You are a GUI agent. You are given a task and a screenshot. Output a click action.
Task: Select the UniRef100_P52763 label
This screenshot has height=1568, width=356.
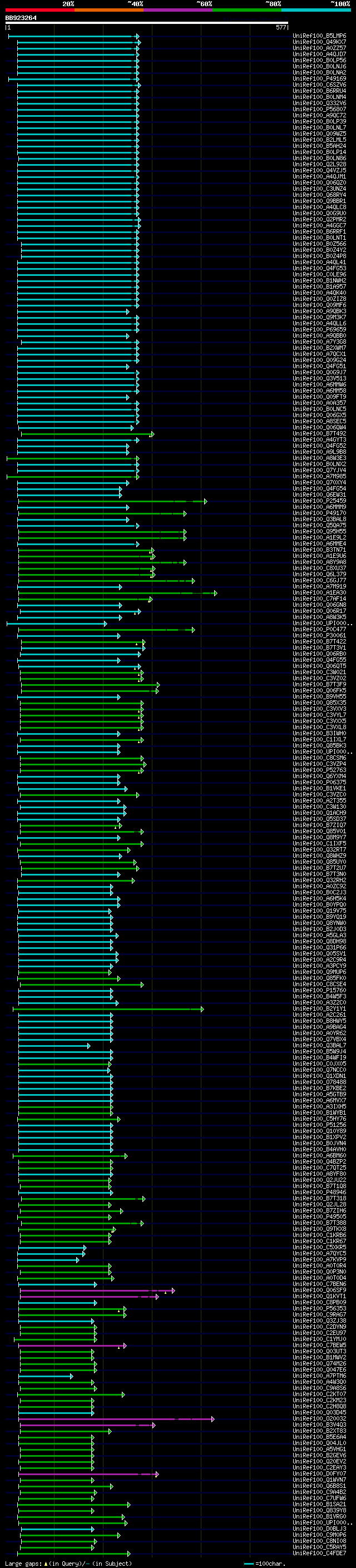point(319,770)
